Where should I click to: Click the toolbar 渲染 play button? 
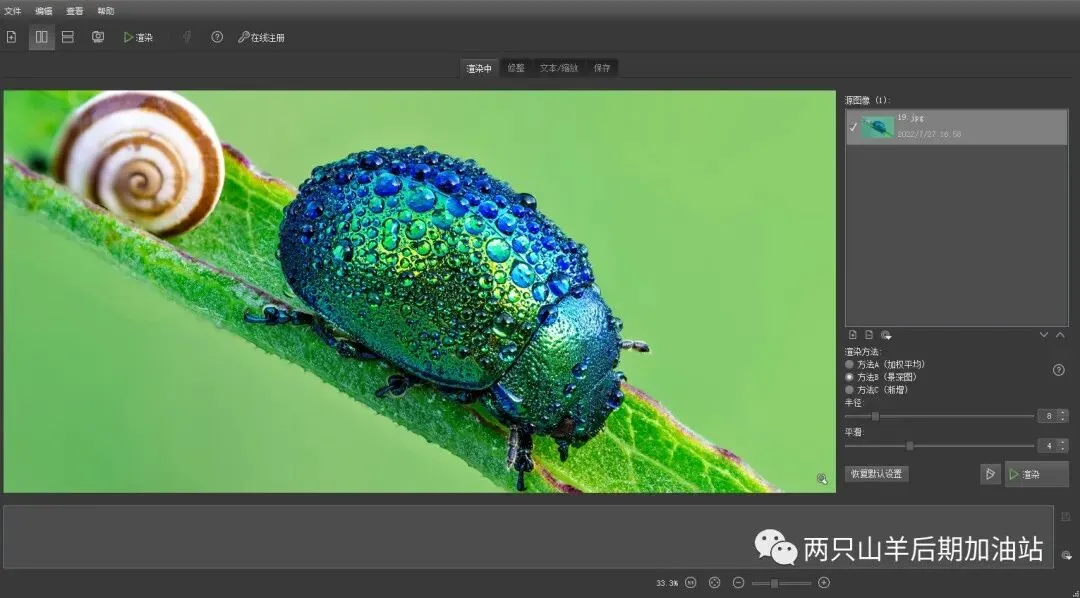click(x=138, y=38)
